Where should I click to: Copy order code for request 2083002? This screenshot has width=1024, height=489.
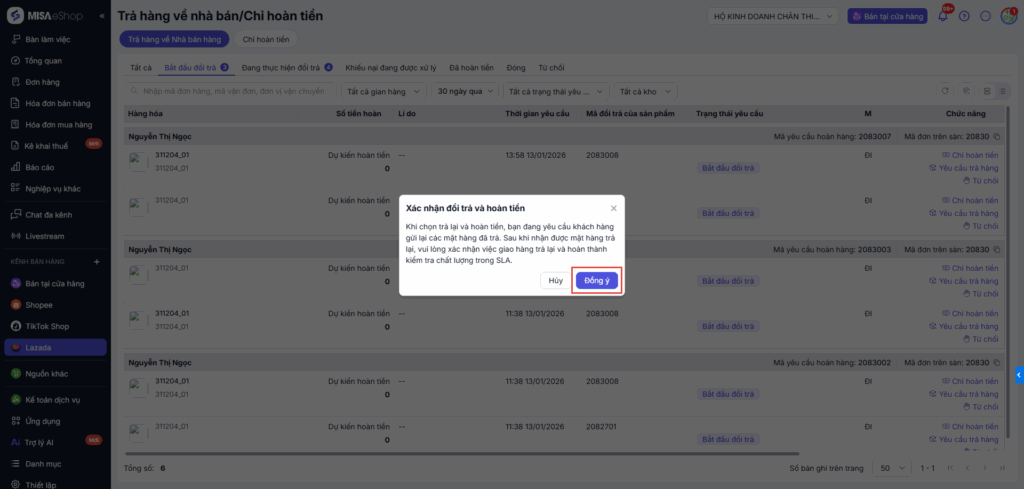[x=997, y=362]
